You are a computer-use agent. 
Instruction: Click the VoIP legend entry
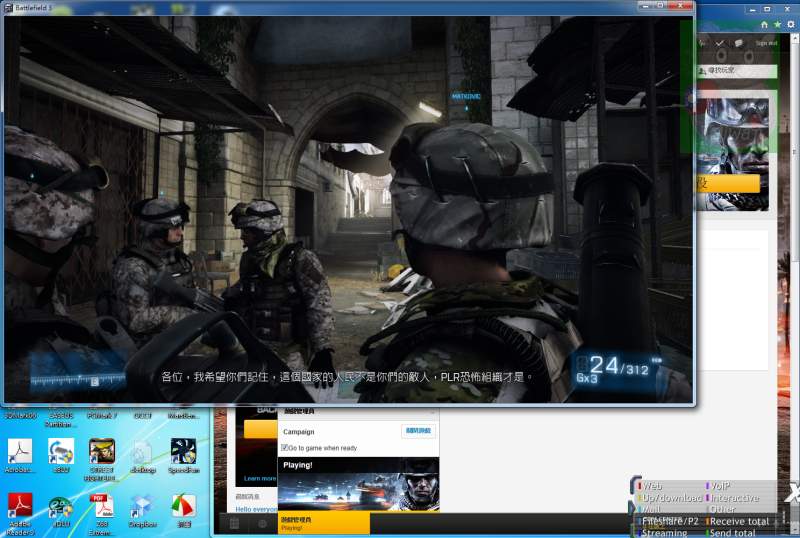click(x=719, y=485)
